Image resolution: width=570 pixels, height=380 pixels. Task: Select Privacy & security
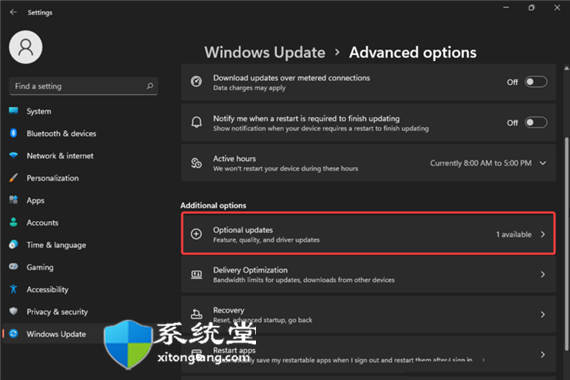coord(57,312)
